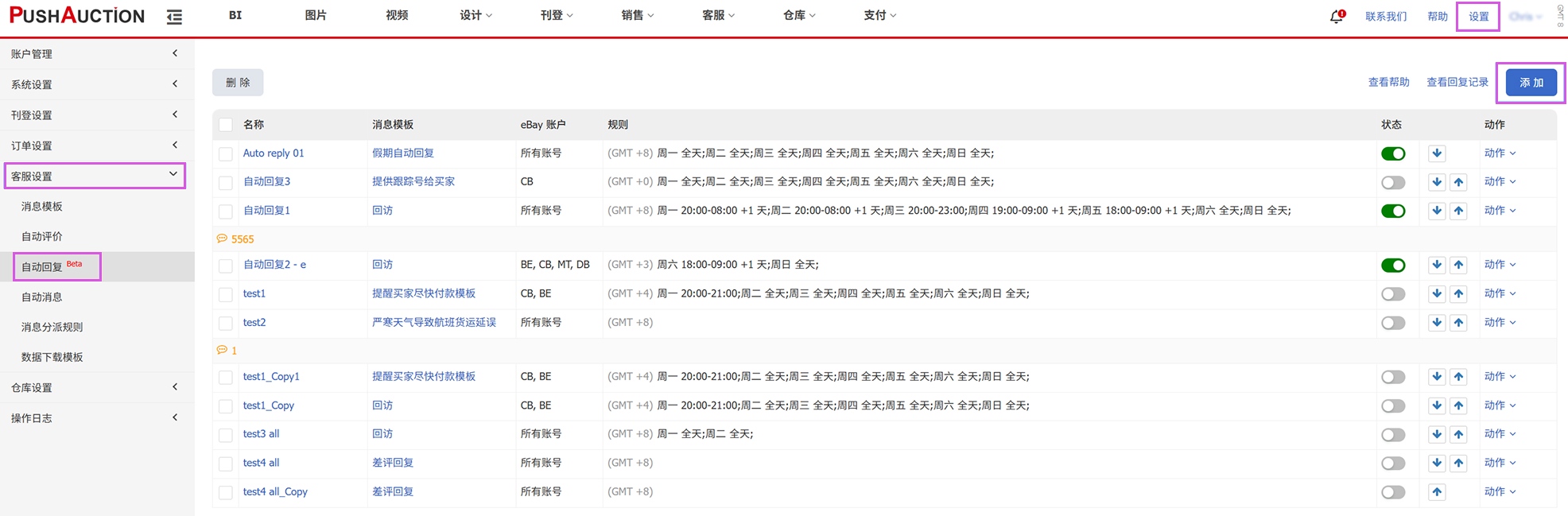Select 消息模板 in the sidebar

coord(42,206)
